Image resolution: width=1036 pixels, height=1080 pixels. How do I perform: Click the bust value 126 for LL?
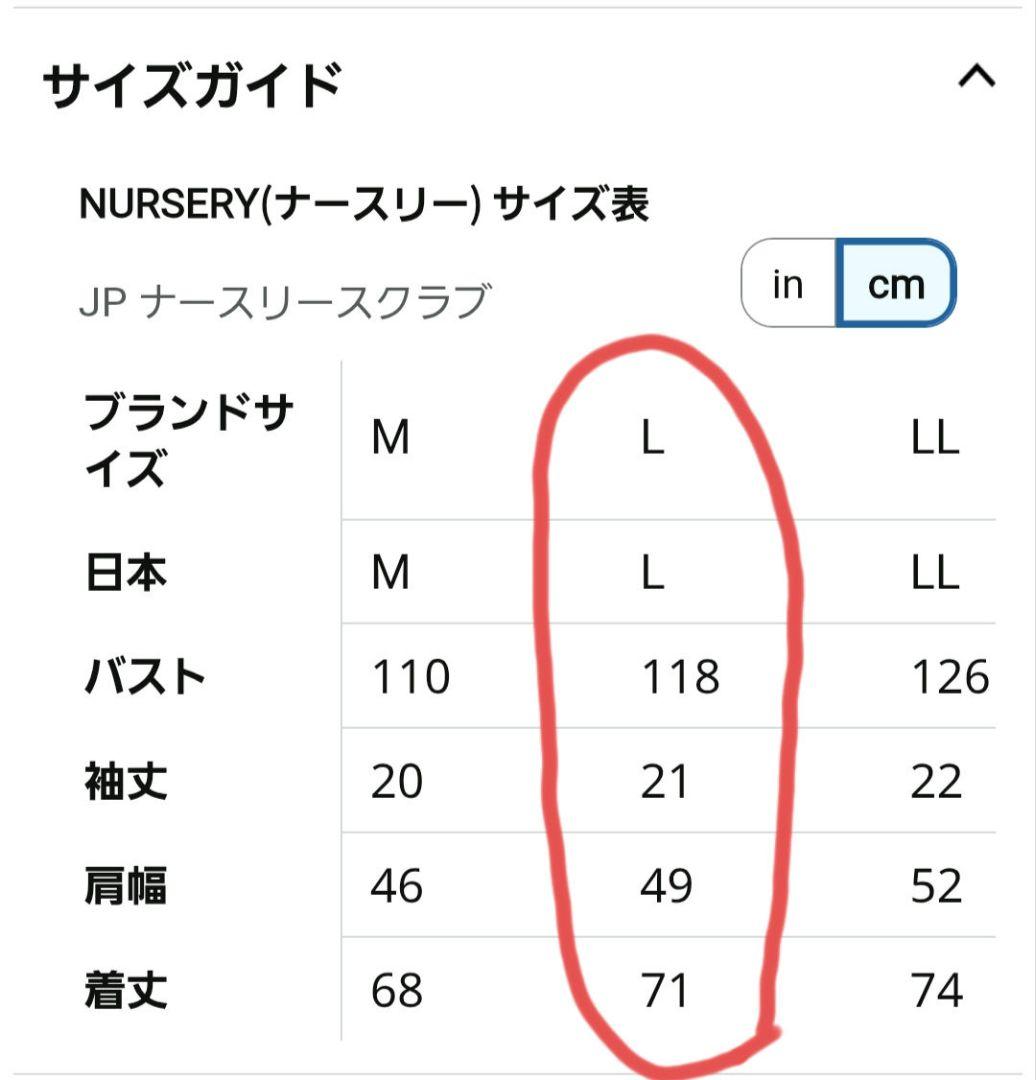pos(950,676)
